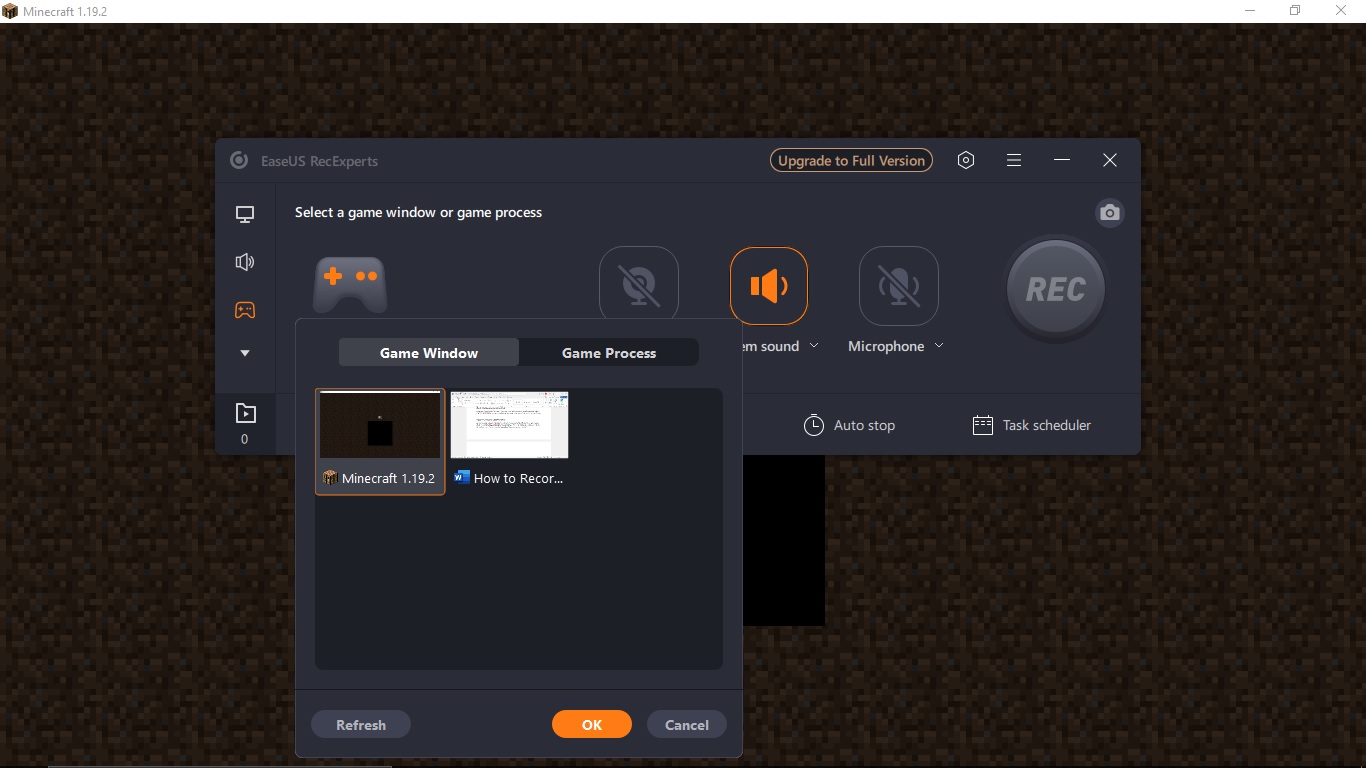The width and height of the screenshot is (1366, 768).
Task: Click the "Minecraft 1.19.2" label under thumbnail
Action: (388, 478)
